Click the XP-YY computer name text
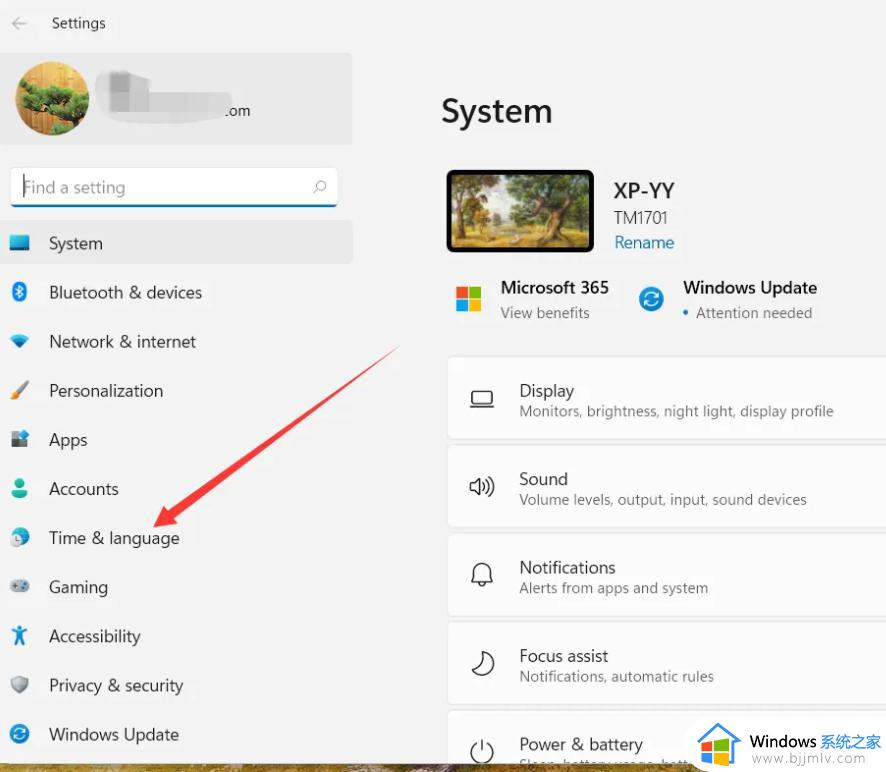 [644, 191]
